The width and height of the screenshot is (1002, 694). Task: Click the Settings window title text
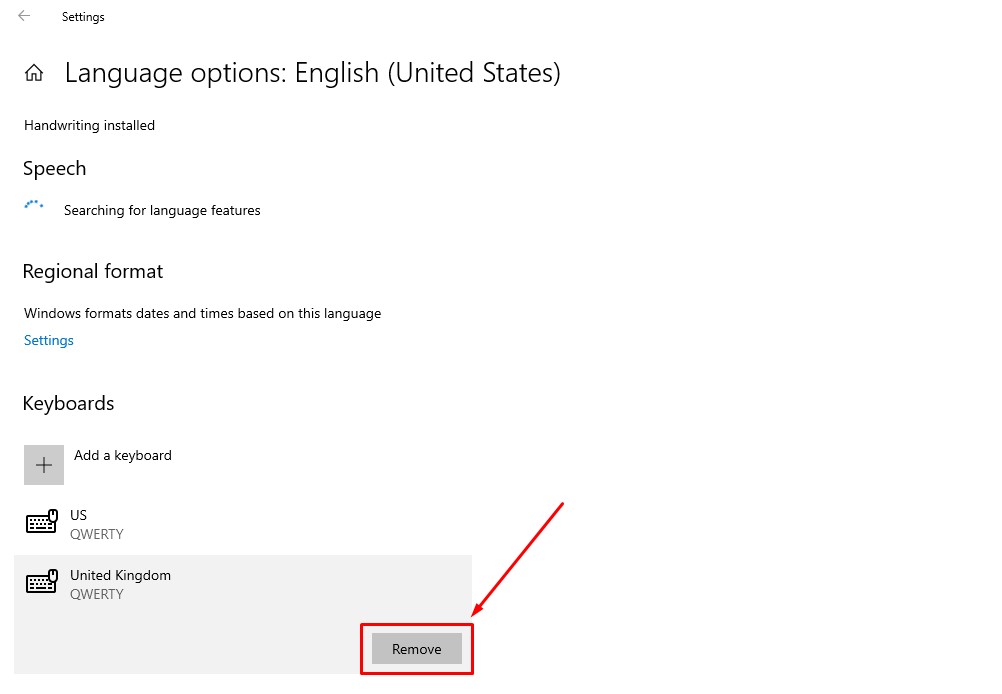[83, 17]
